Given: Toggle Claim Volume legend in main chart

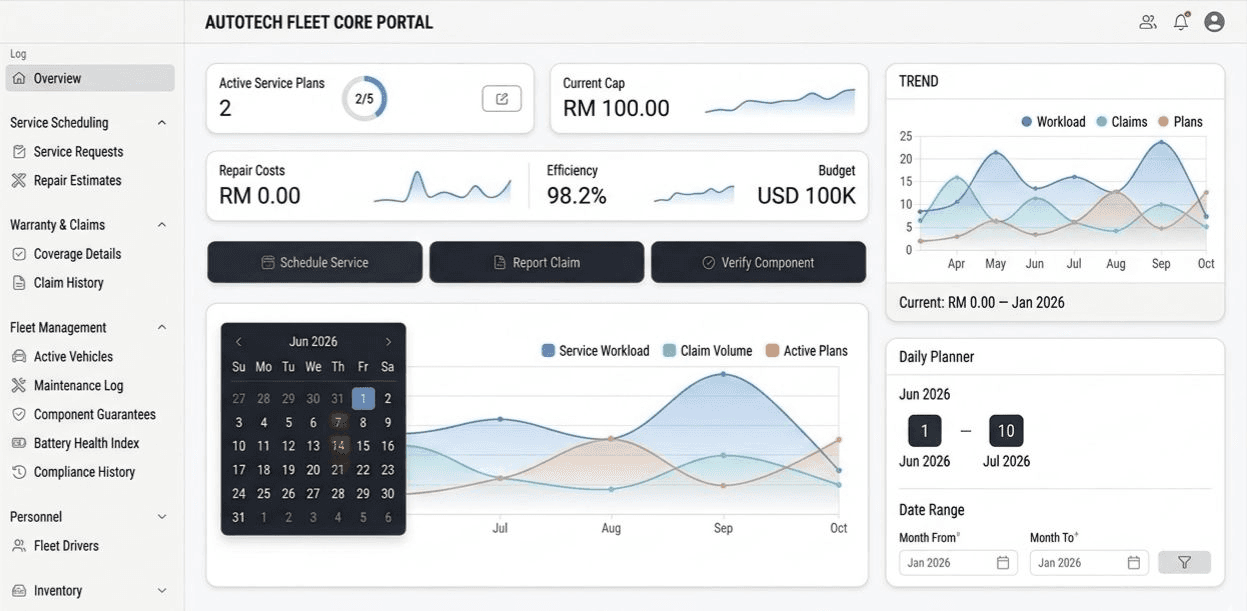Looking at the screenshot, I should point(707,351).
